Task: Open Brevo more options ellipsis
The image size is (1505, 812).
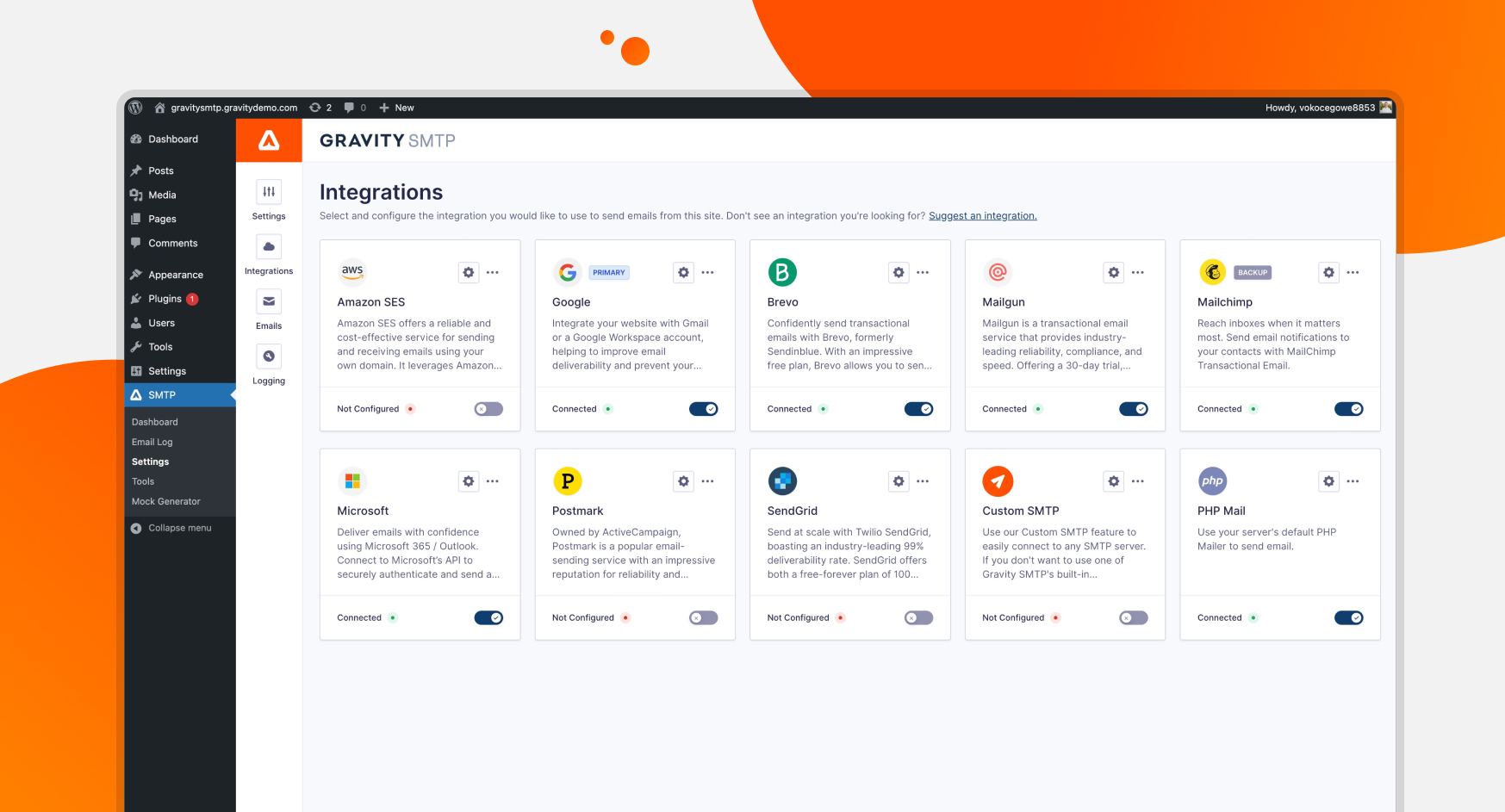Action: pyautogui.click(x=923, y=272)
